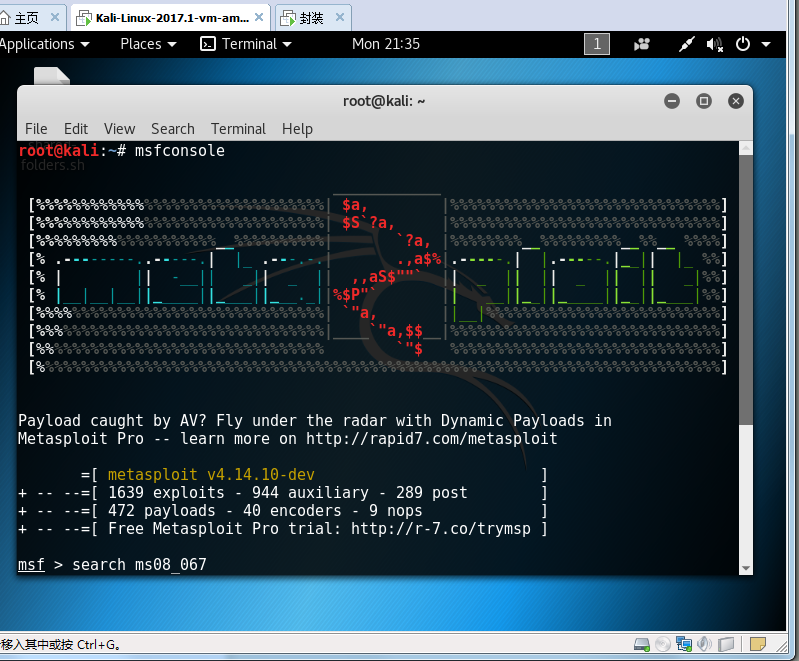Click the VMware hard disk status icon

point(642,645)
